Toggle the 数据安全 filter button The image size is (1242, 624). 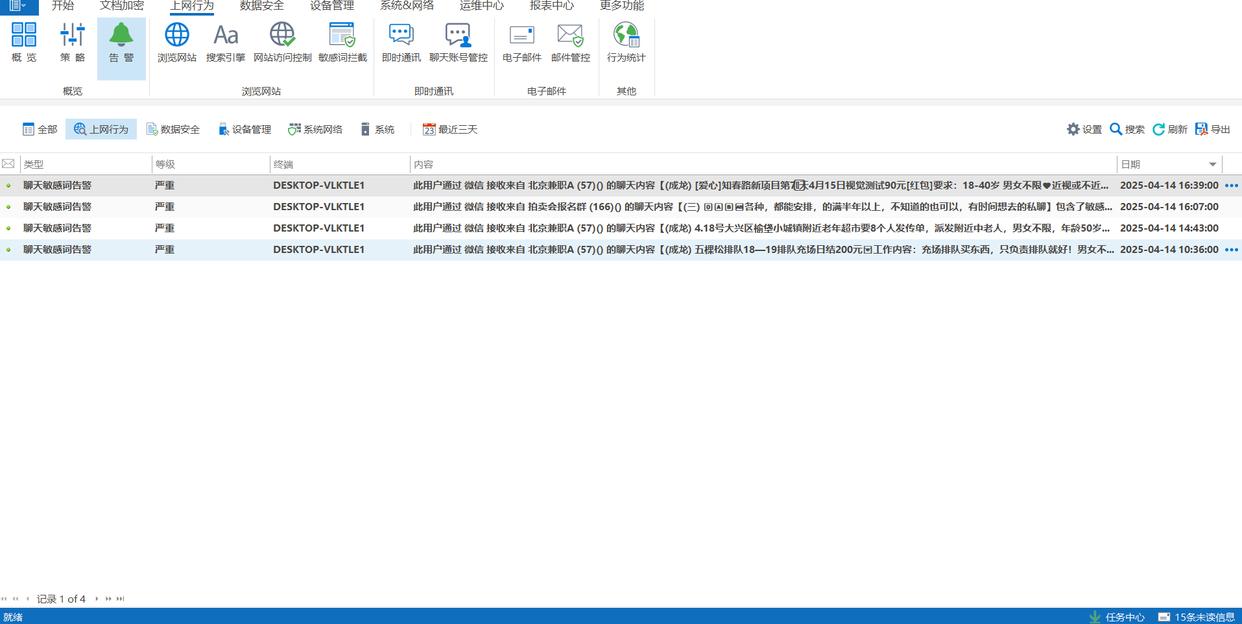(173, 129)
